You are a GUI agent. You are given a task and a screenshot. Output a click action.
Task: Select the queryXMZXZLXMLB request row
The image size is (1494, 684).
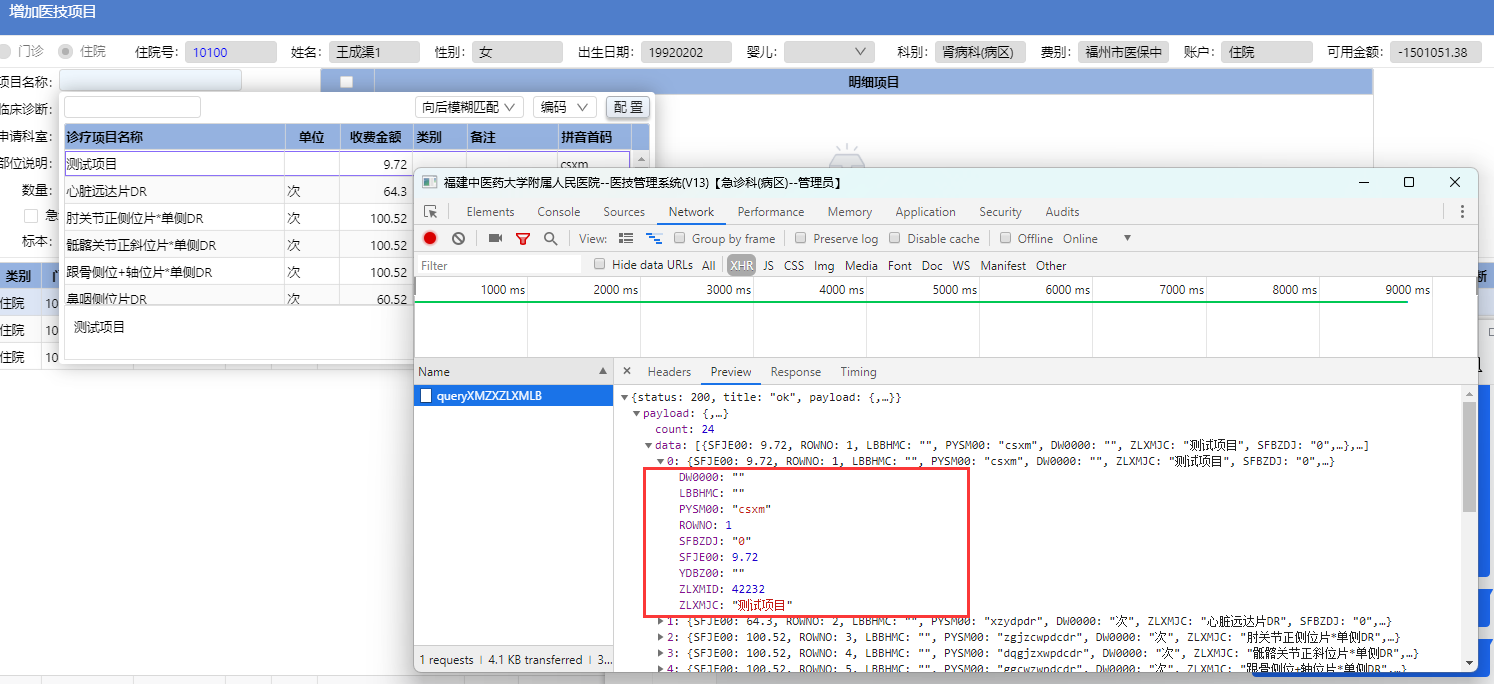pos(514,396)
